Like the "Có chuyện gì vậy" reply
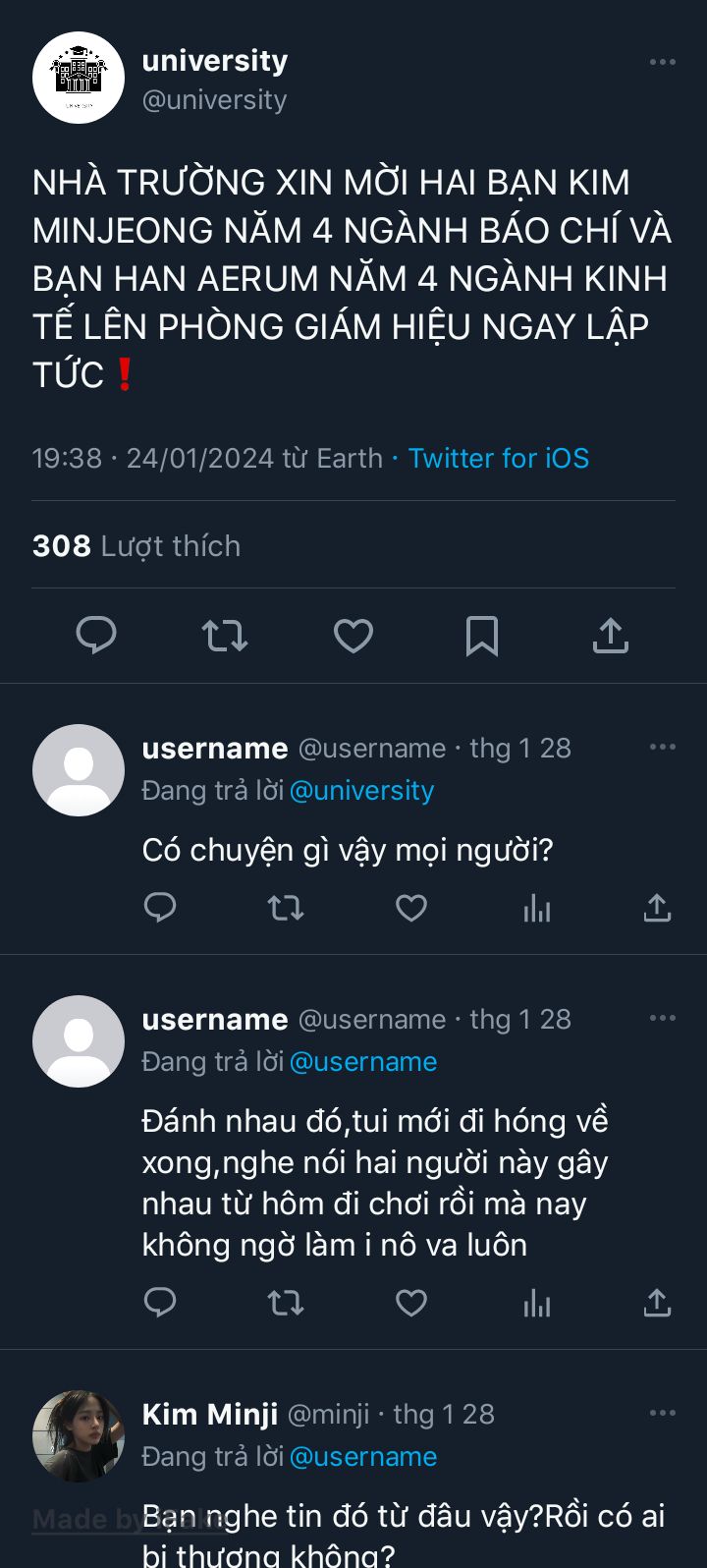The height and width of the screenshot is (1568, 707). pos(411,909)
